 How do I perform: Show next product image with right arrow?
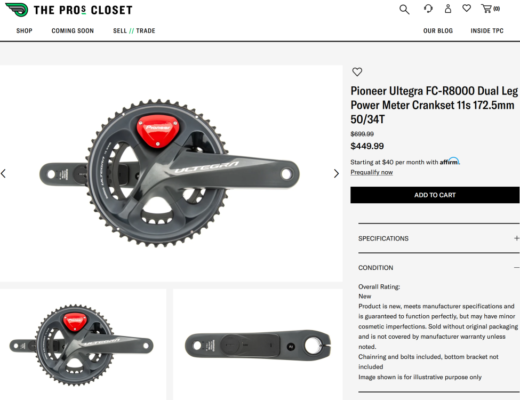(336, 173)
